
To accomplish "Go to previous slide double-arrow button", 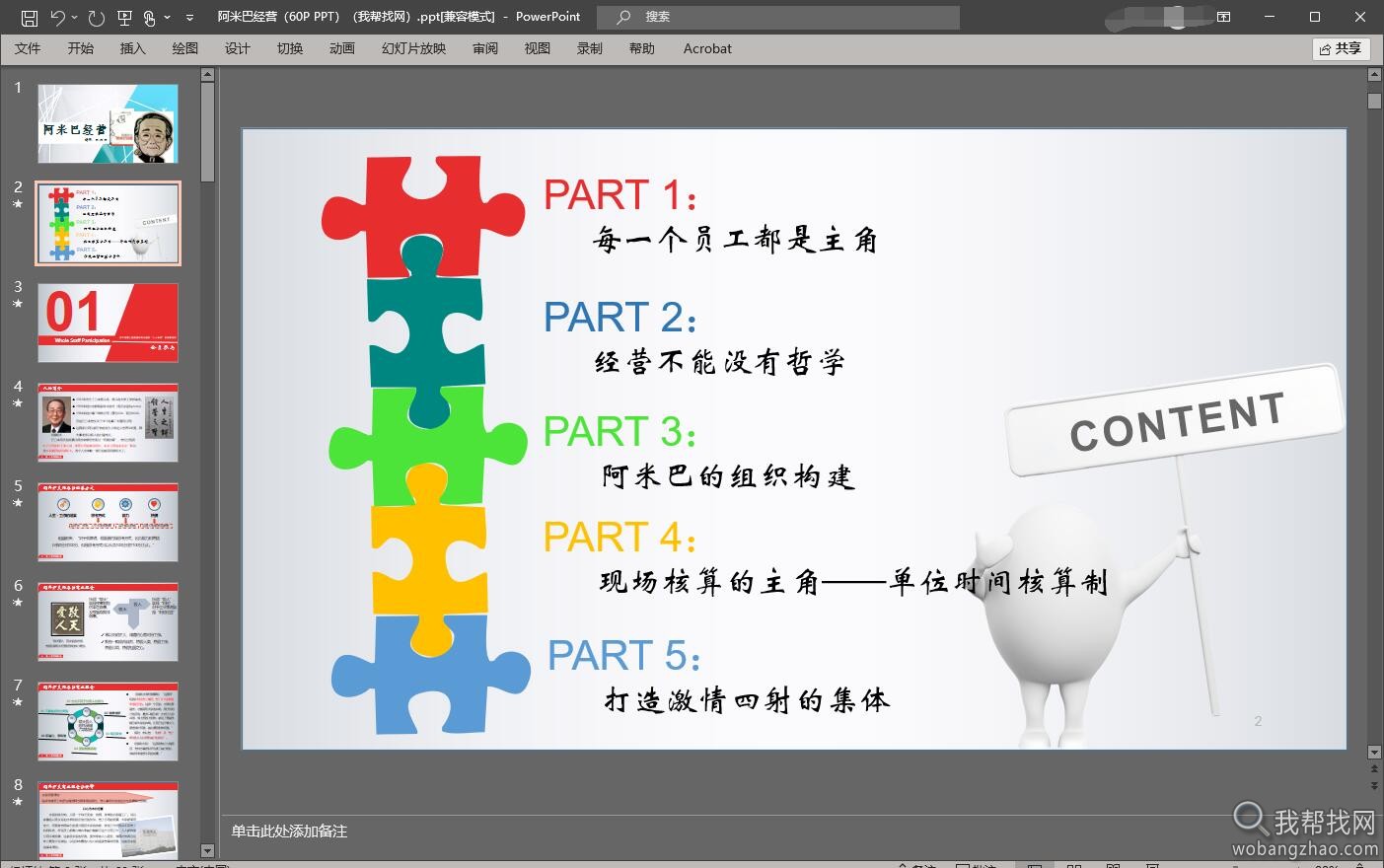I will (x=1375, y=768).
